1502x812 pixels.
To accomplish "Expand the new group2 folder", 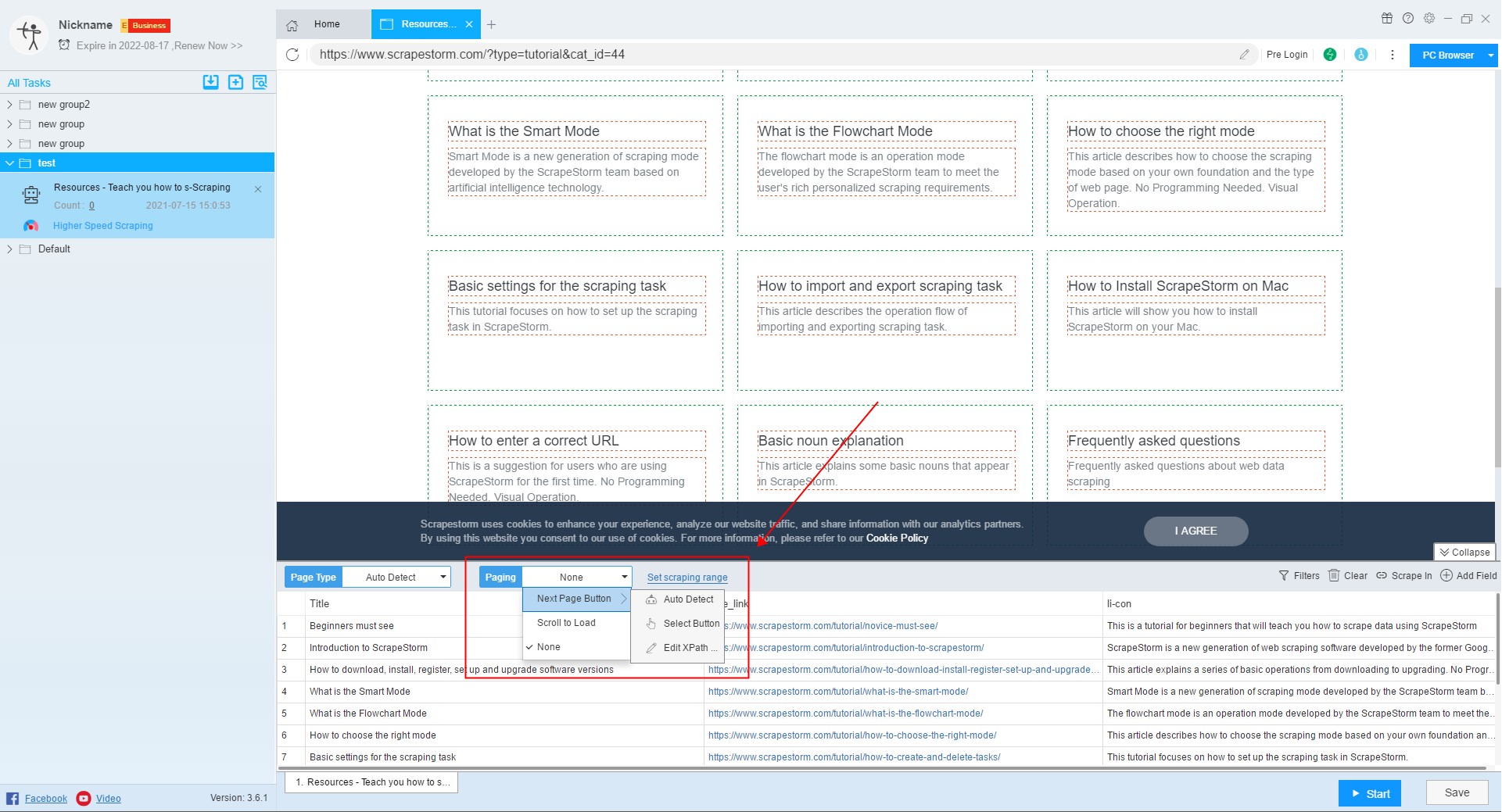I will coord(9,105).
